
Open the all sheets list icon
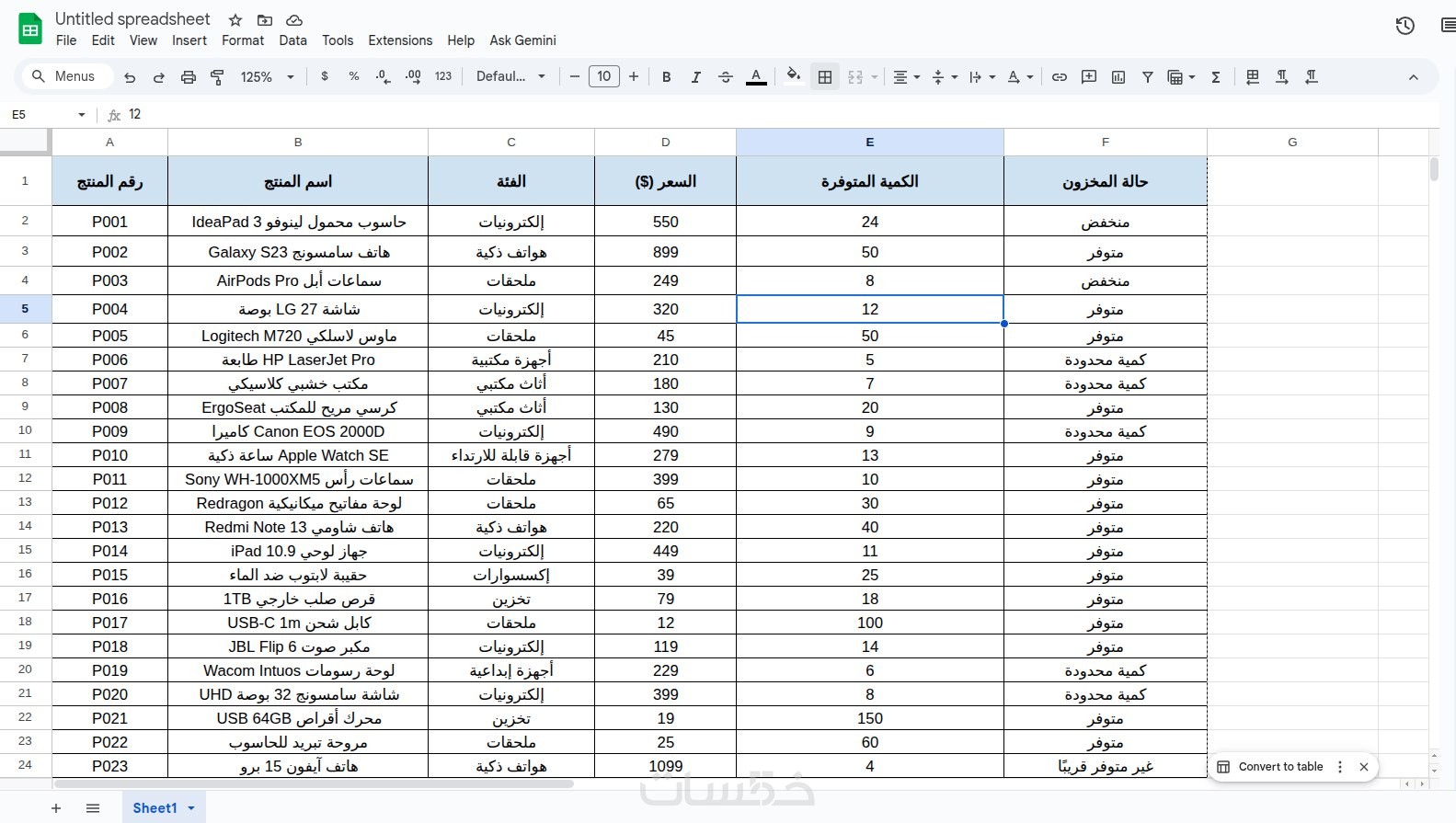click(93, 808)
